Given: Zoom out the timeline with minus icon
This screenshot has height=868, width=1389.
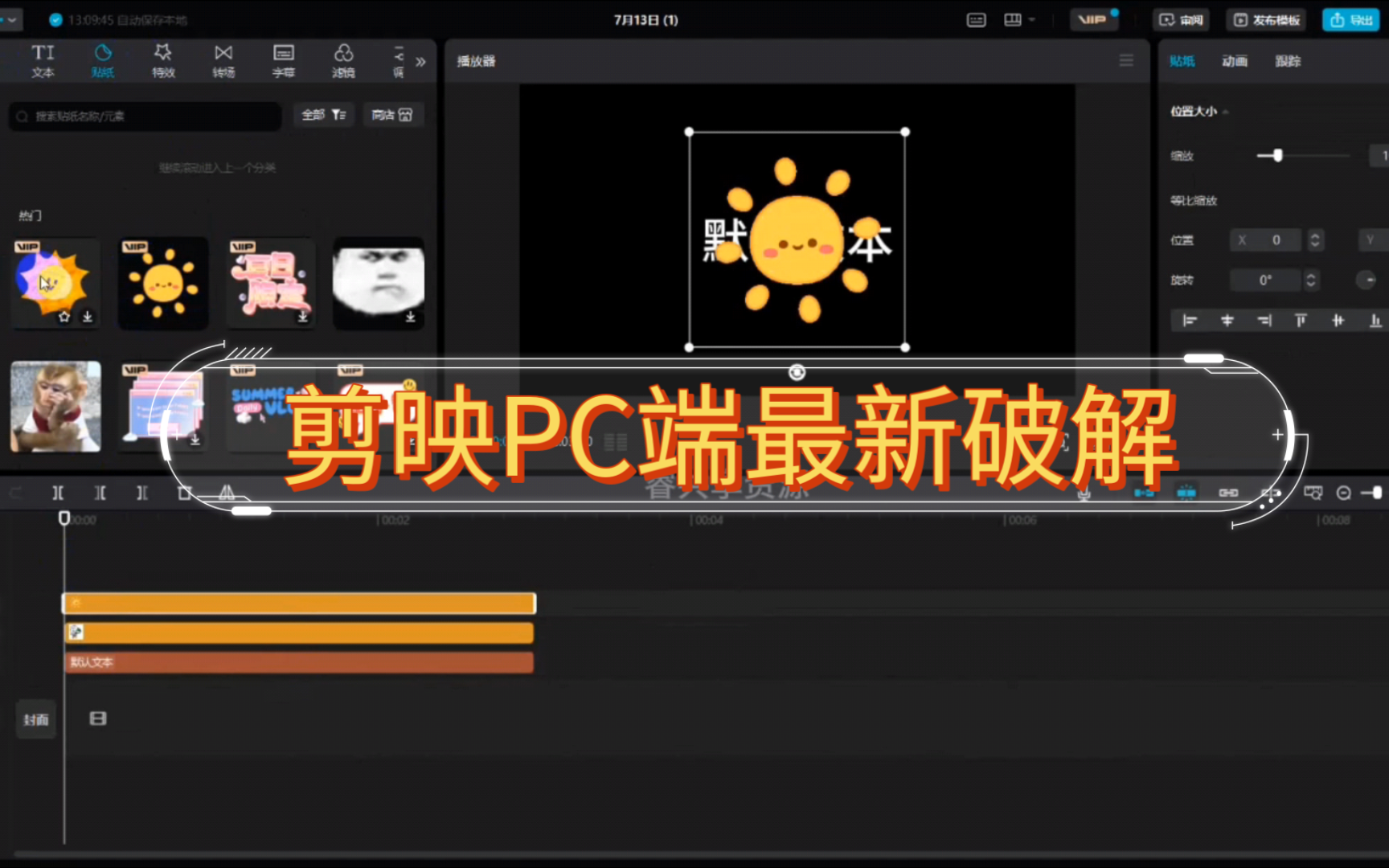Looking at the screenshot, I should [1343, 493].
